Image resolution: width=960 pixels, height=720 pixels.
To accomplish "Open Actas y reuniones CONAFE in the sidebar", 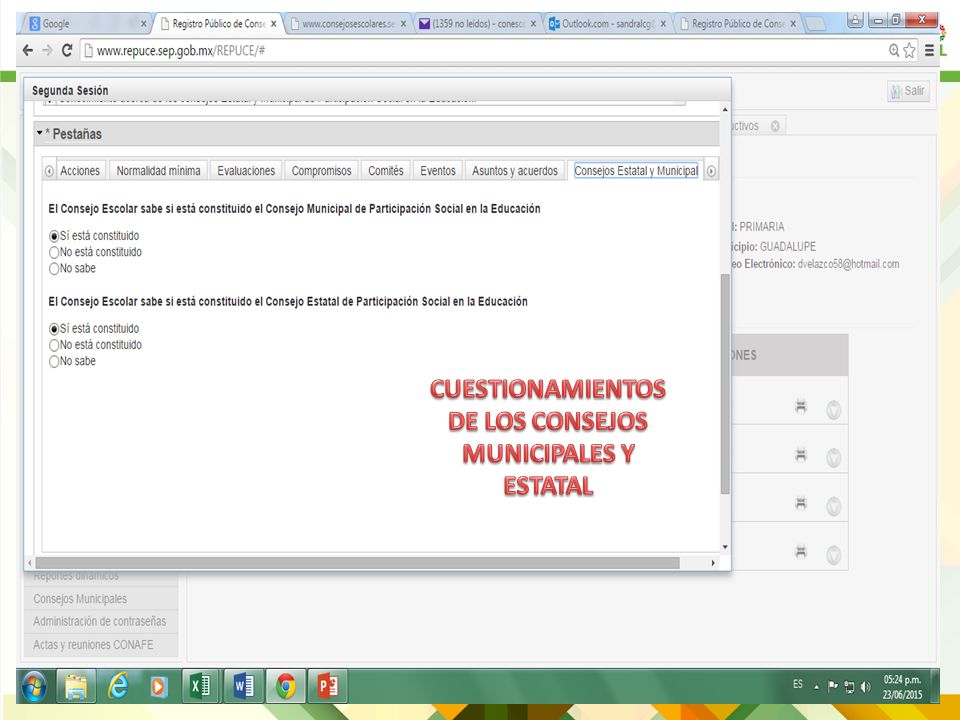I will [x=100, y=645].
